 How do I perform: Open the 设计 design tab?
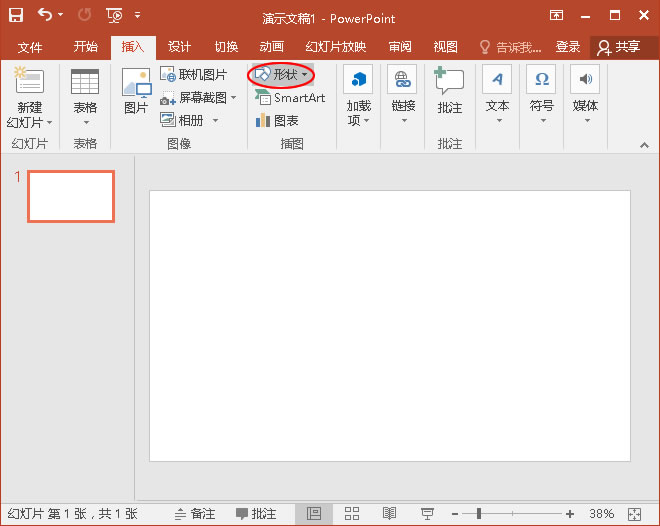click(x=179, y=47)
